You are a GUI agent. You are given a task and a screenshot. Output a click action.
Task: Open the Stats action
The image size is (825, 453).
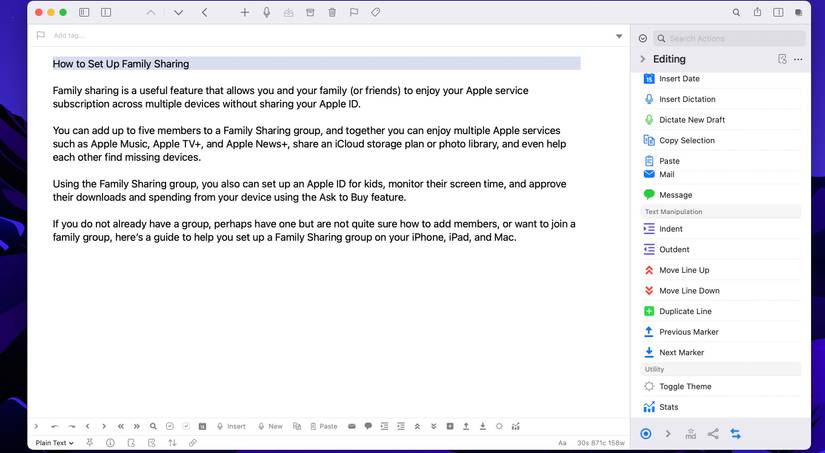click(x=721, y=407)
